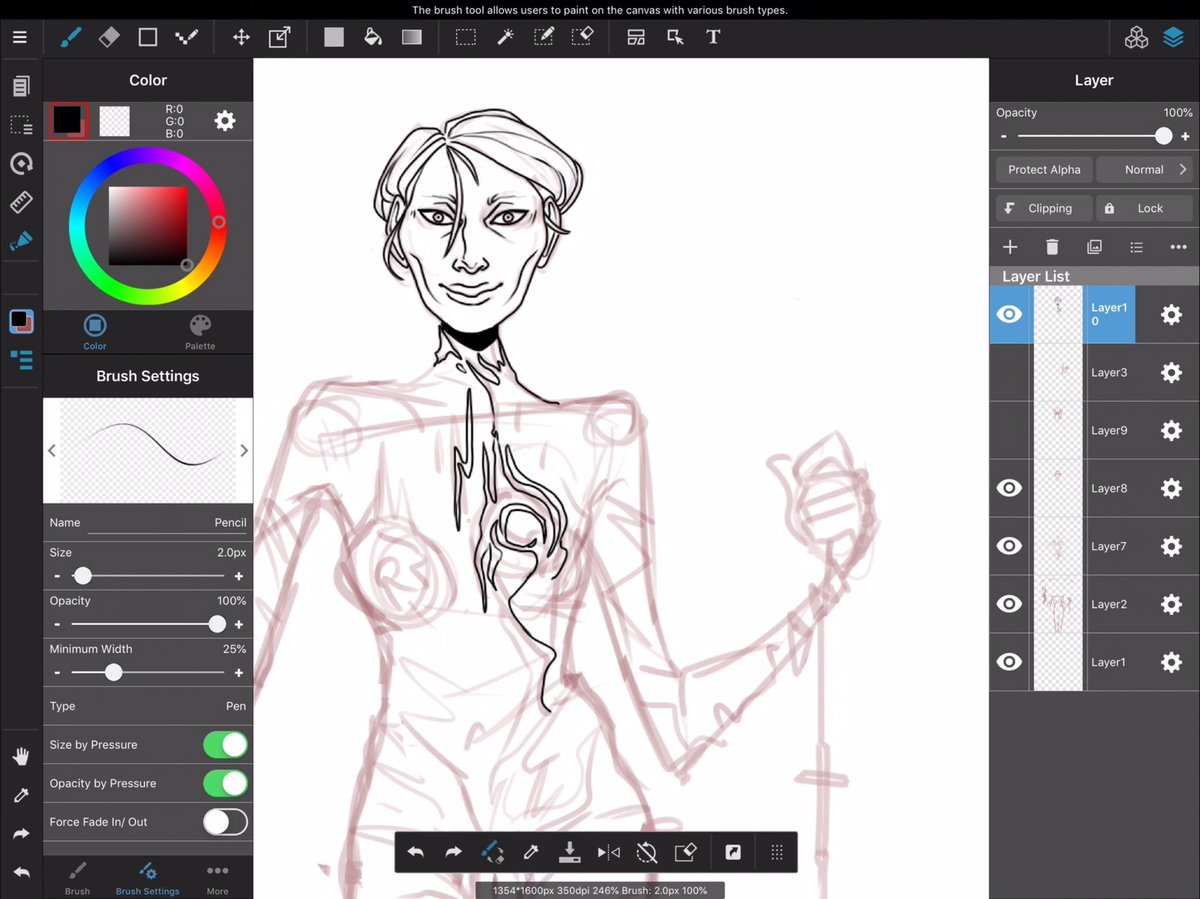
Task: Click the Lock layer button
Action: pyautogui.click(x=1146, y=208)
